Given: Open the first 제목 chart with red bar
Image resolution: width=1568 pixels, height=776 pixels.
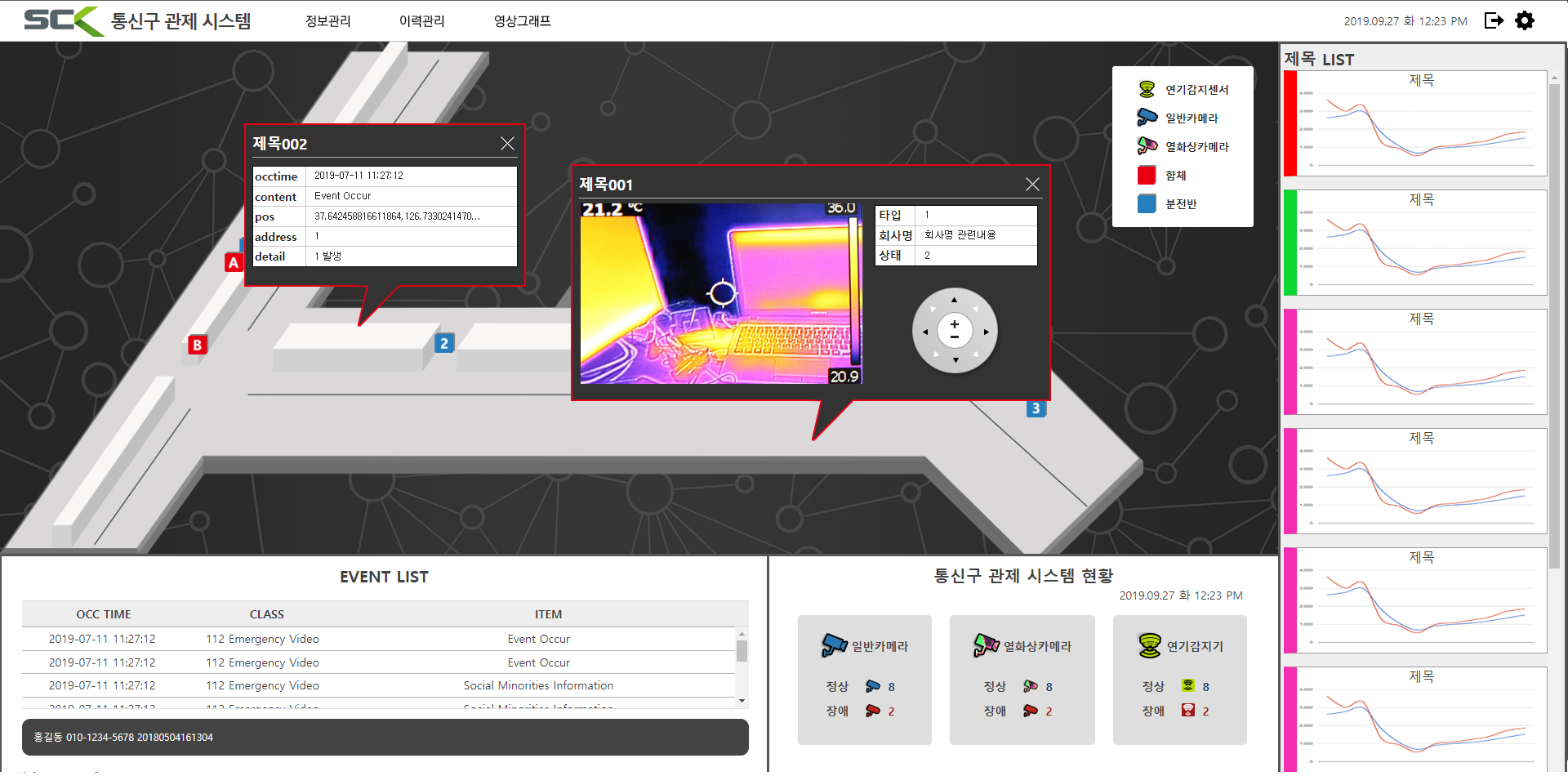Looking at the screenshot, I should click(x=1420, y=123).
